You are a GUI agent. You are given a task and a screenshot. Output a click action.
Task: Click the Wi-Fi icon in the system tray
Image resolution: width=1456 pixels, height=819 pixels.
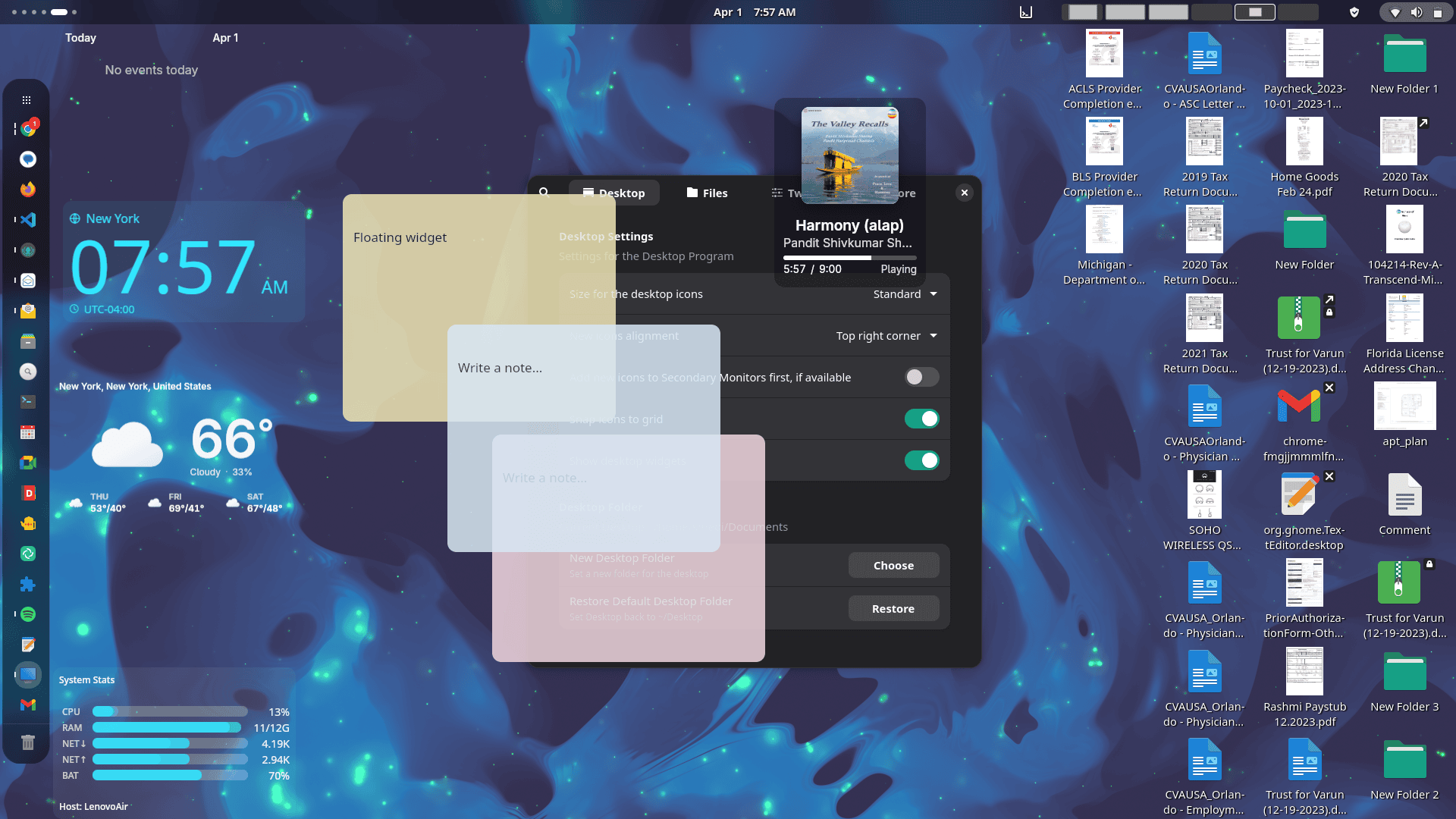[1395, 12]
